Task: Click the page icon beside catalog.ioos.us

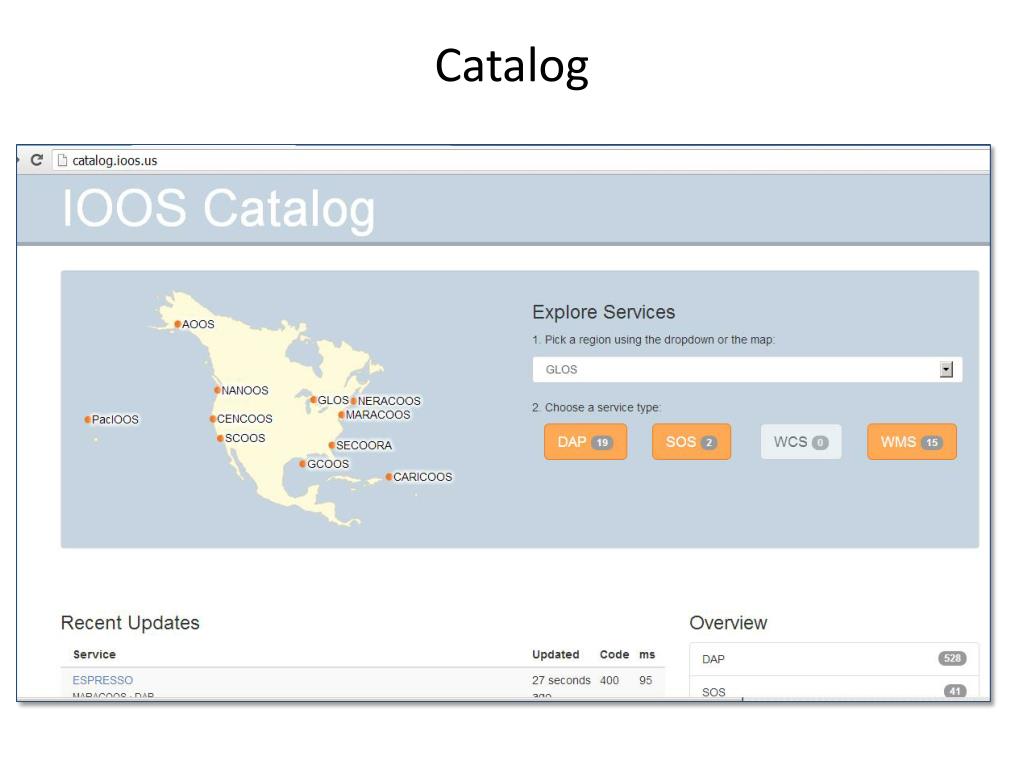Action: [x=63, y=160]
